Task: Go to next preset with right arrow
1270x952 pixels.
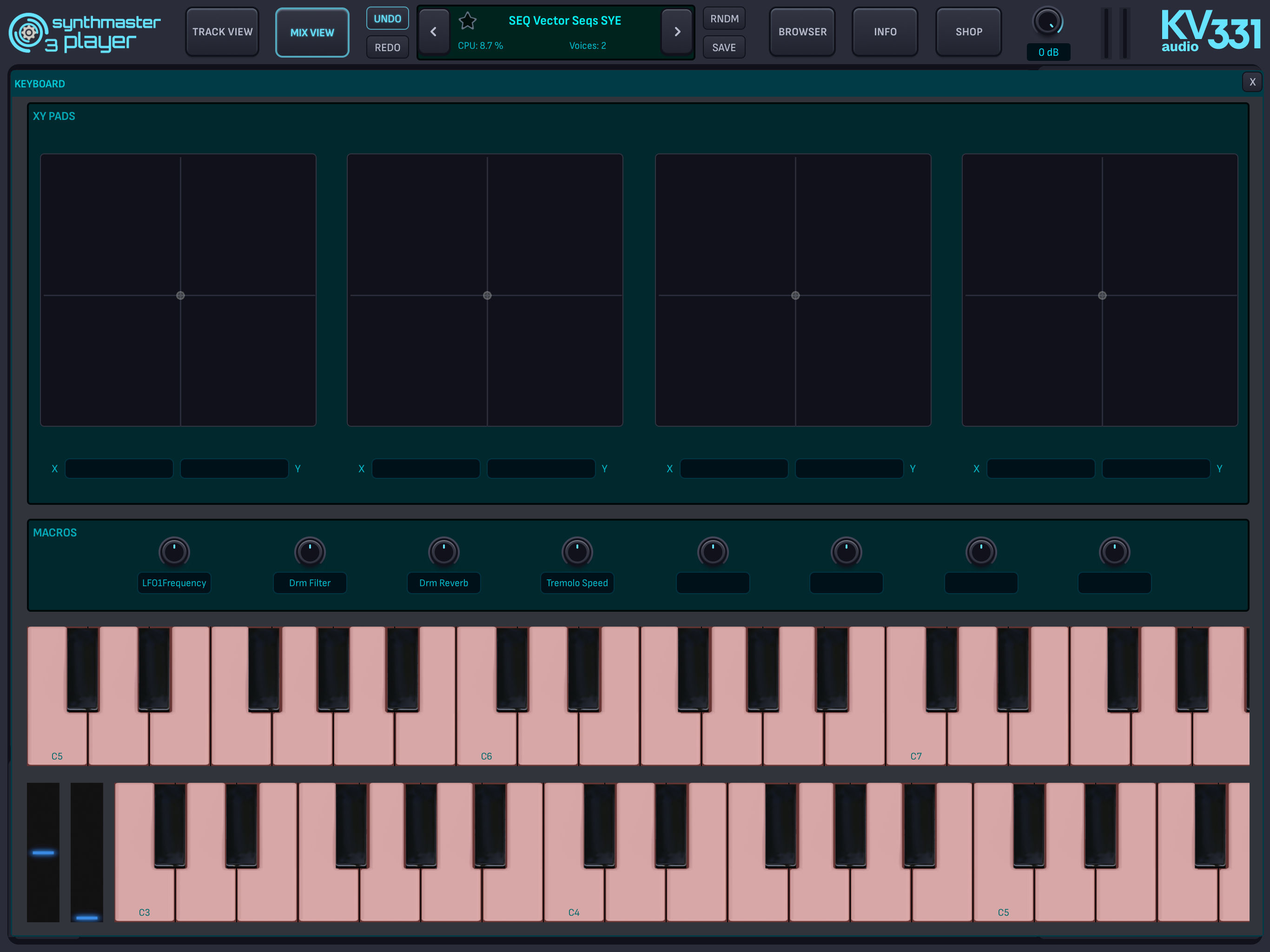Action: (677, 32)
